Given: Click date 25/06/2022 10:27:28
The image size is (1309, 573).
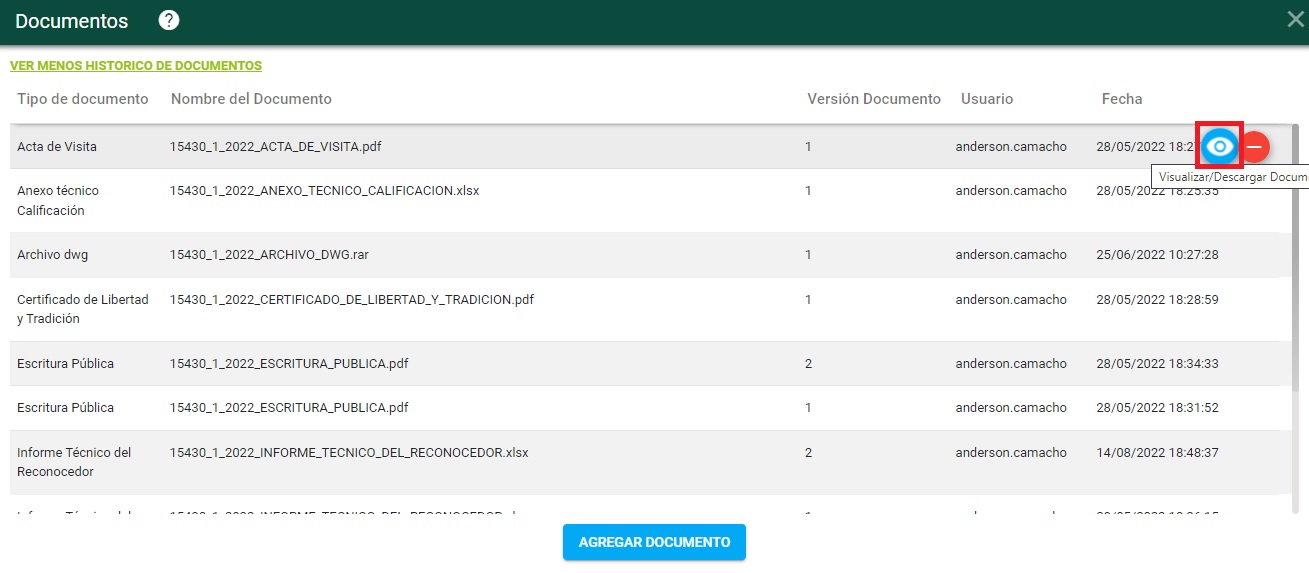Looking at the screenshot, I should pos(1157,255).
